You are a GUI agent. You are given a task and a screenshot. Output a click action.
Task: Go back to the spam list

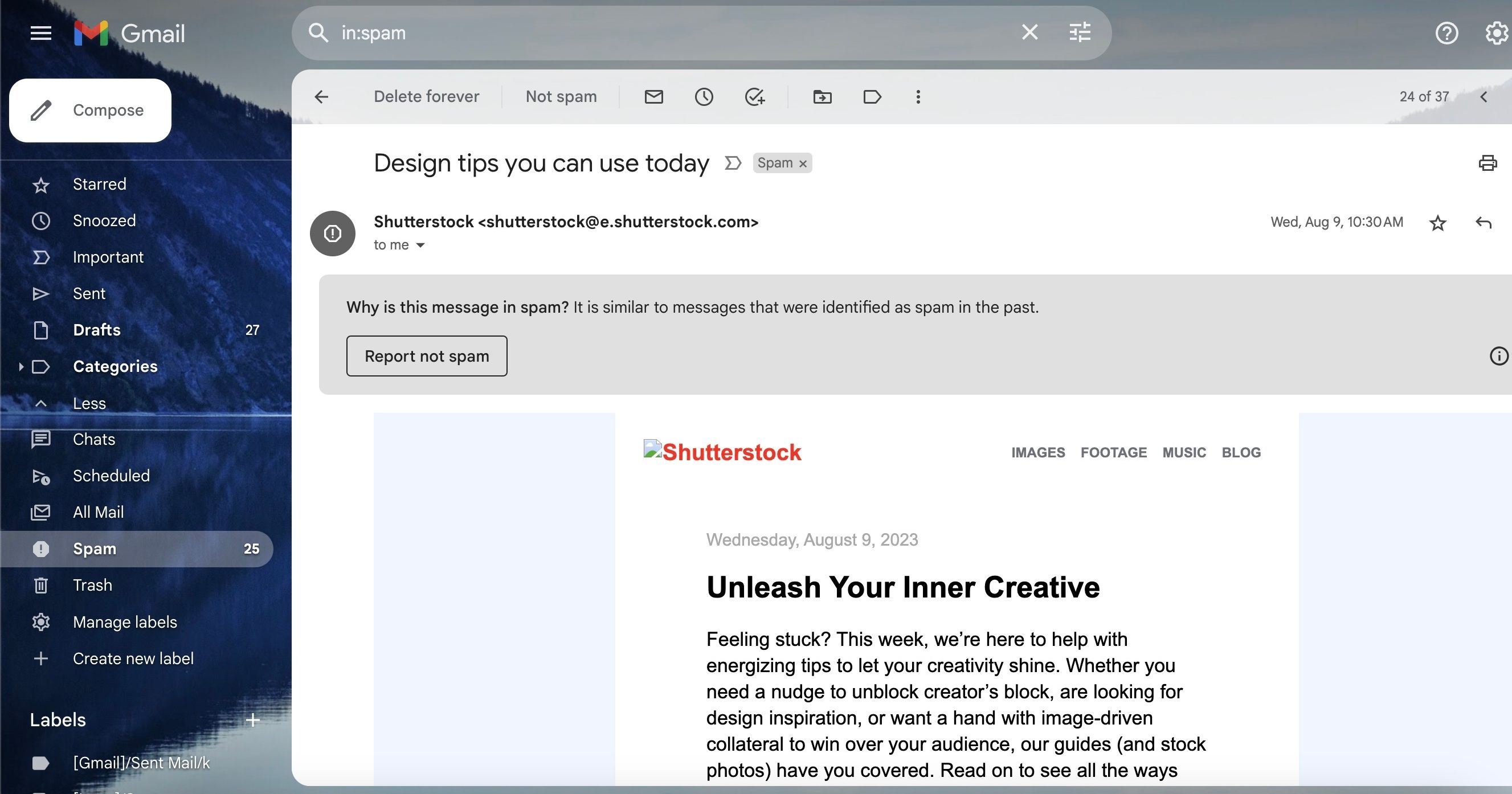pos(321,96)
